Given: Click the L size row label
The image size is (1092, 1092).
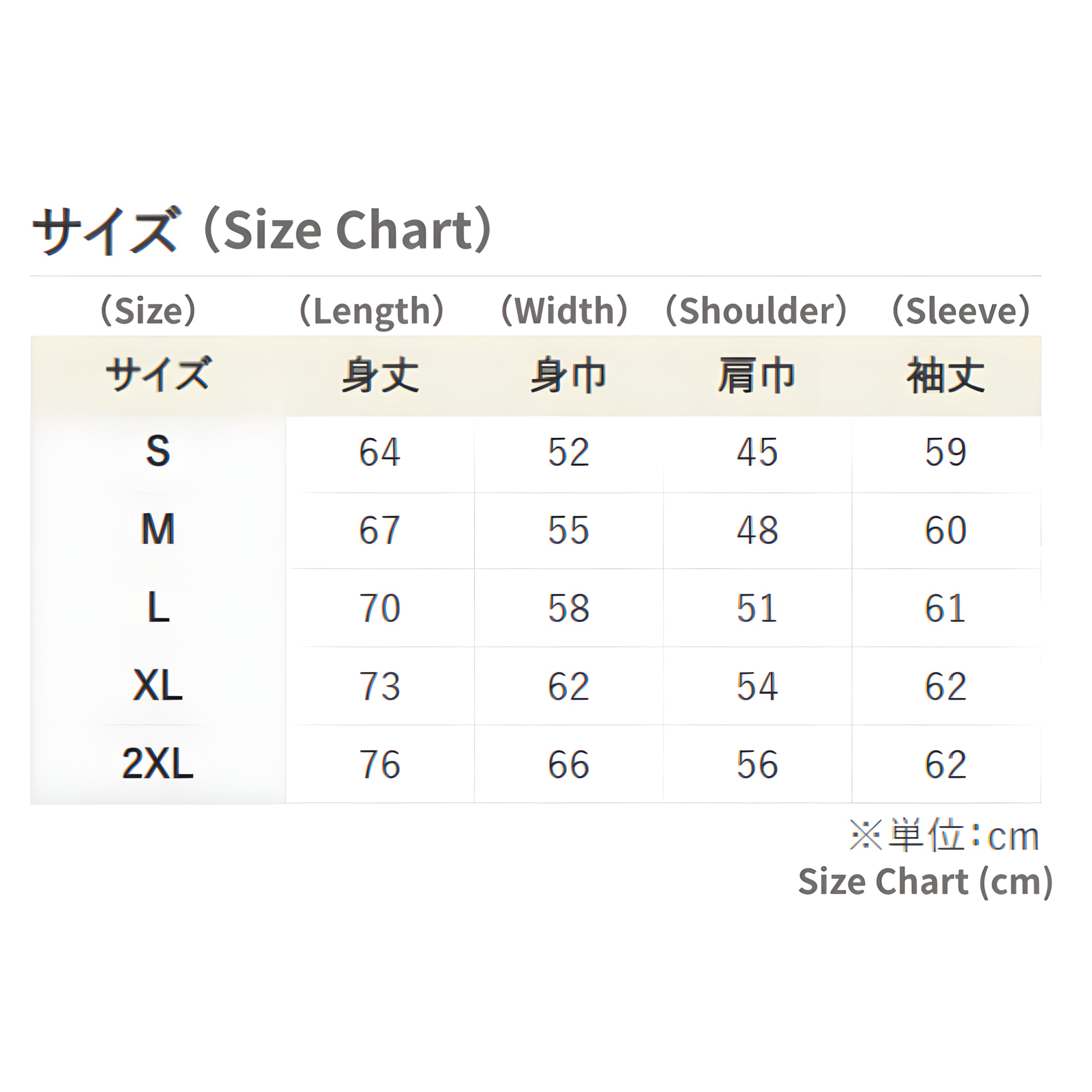Looking at the screenshot, I should pyautogui.click(x=158, y=607).
